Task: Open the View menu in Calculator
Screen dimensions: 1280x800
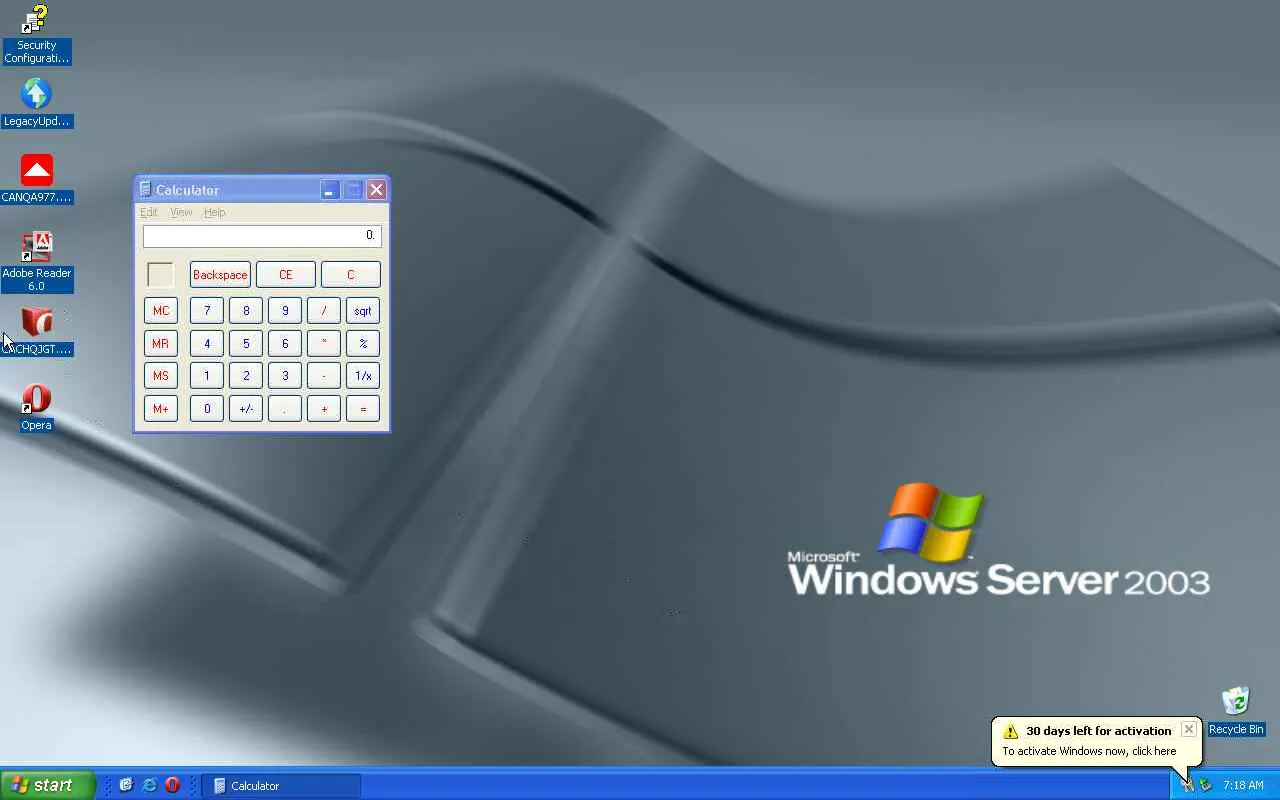Action: 181,212
